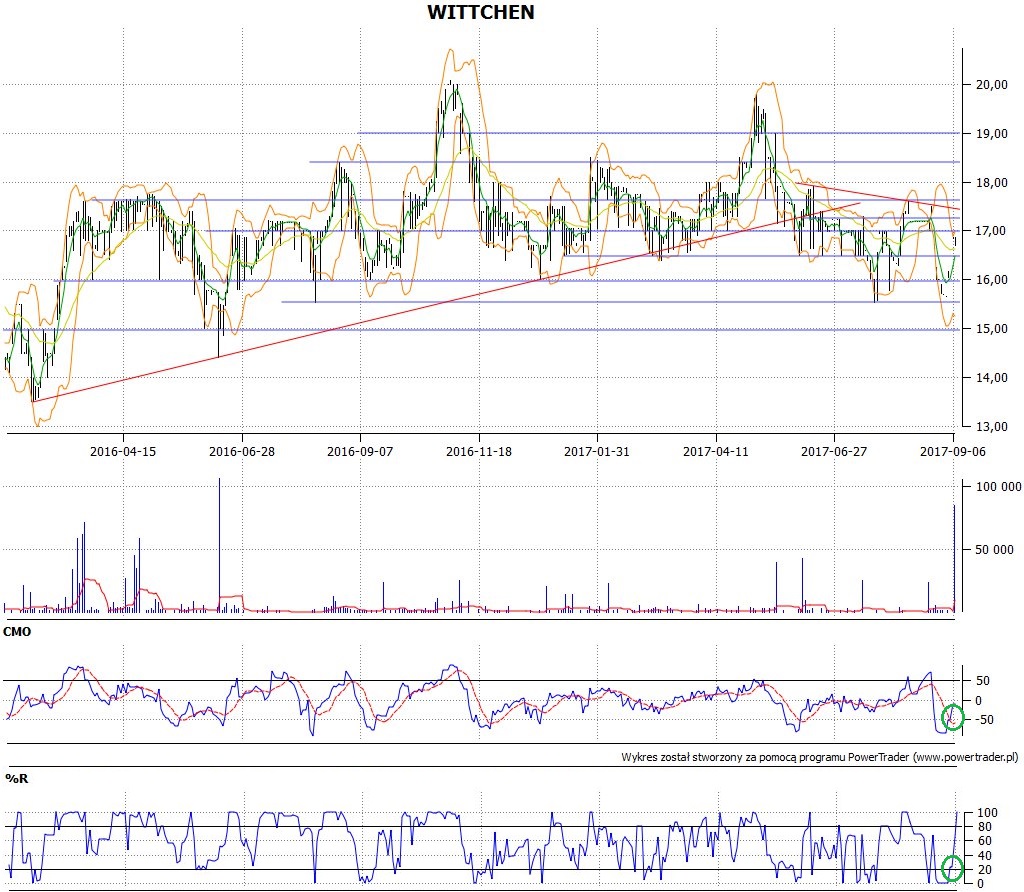Click the 2016-11-18 date label
This screenshot has height=892, width=1024.
click(x=479, y=451)
